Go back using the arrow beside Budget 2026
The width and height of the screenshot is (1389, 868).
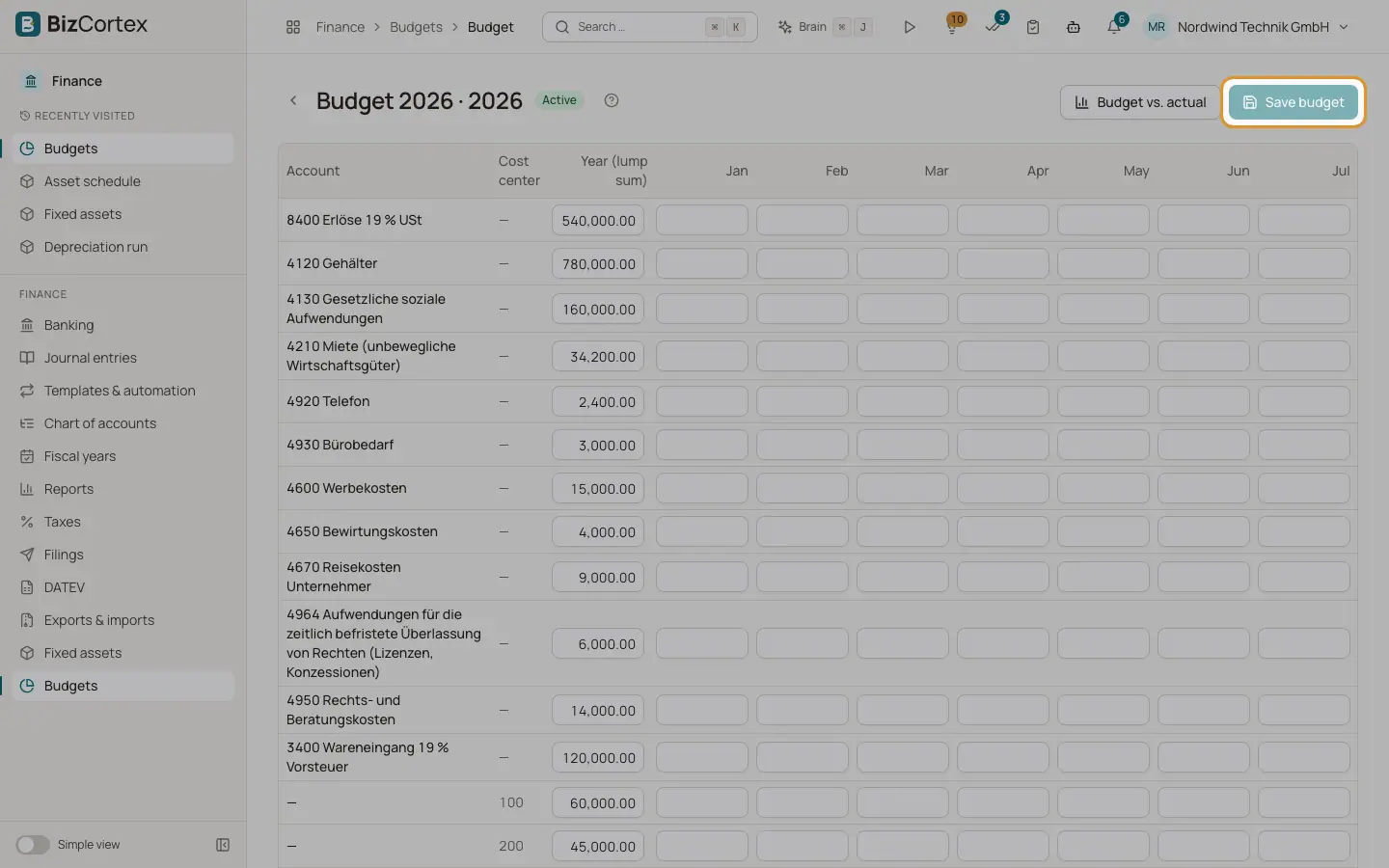tap(293, 100)
